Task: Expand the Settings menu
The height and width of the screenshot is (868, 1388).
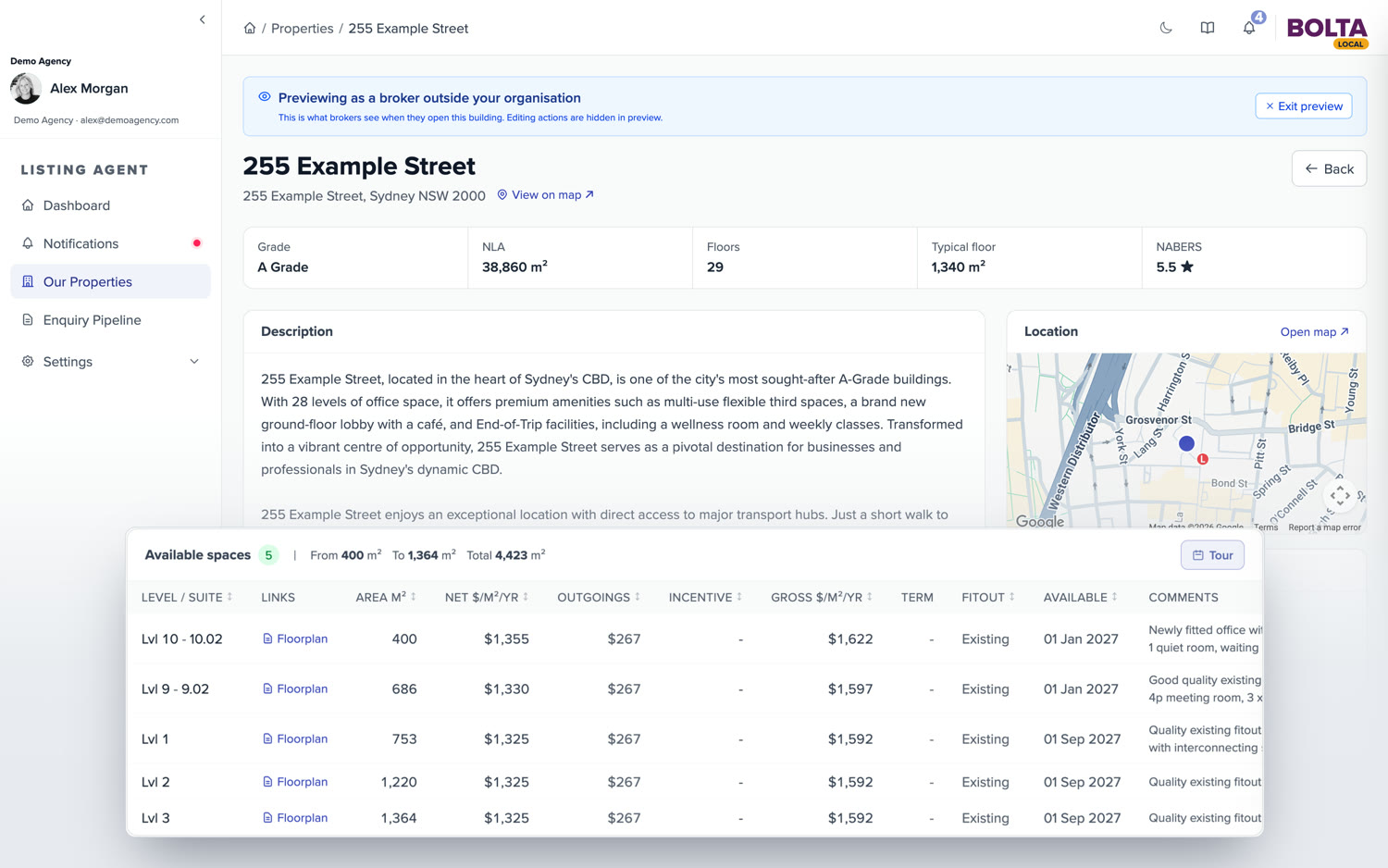Action: 110,362
